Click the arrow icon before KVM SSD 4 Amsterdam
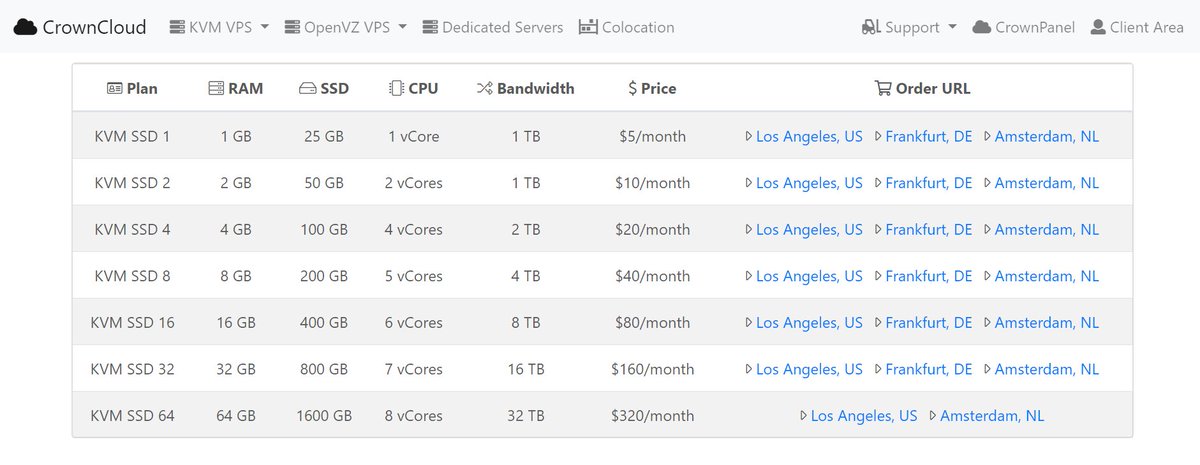This screenshot has height=465, width=1200. coord(988,229)
